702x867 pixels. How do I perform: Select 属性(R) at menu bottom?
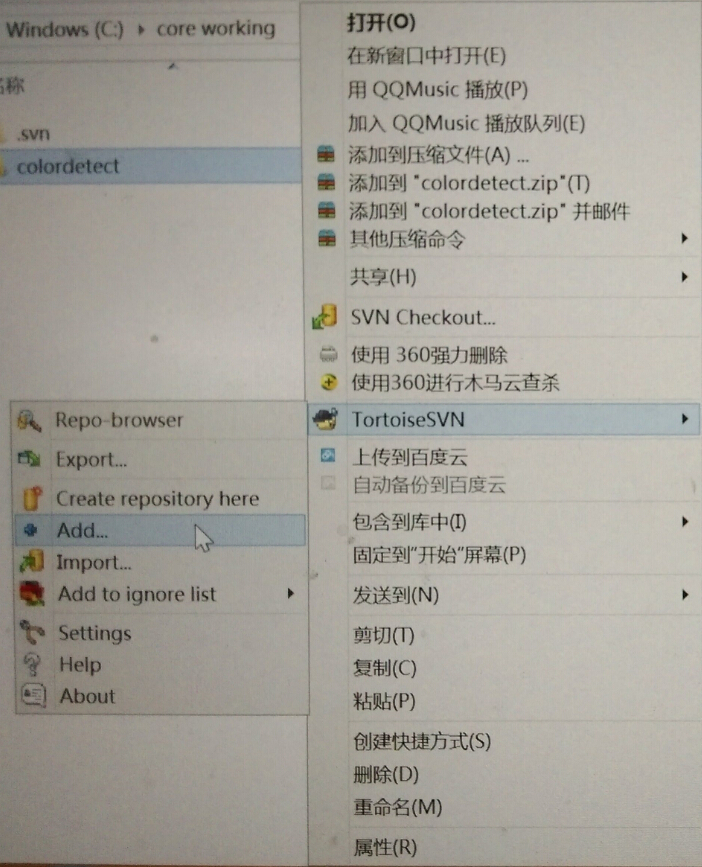pyautogui.click(x=385, y=847)
